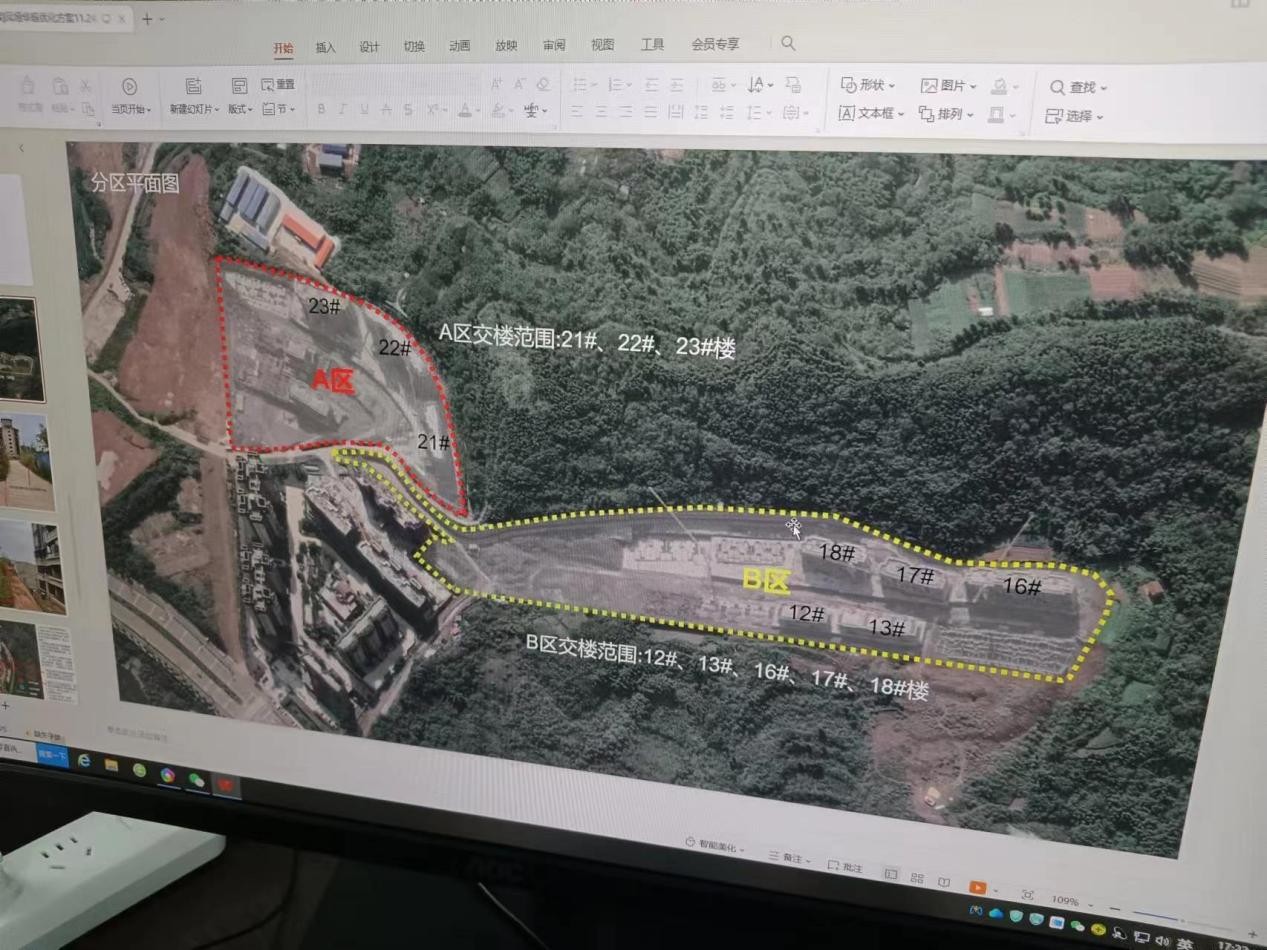The width and height of the screenshot is (1267, 950).
Task: Toggle underline text formatting
Action: [x=364, y=110]
